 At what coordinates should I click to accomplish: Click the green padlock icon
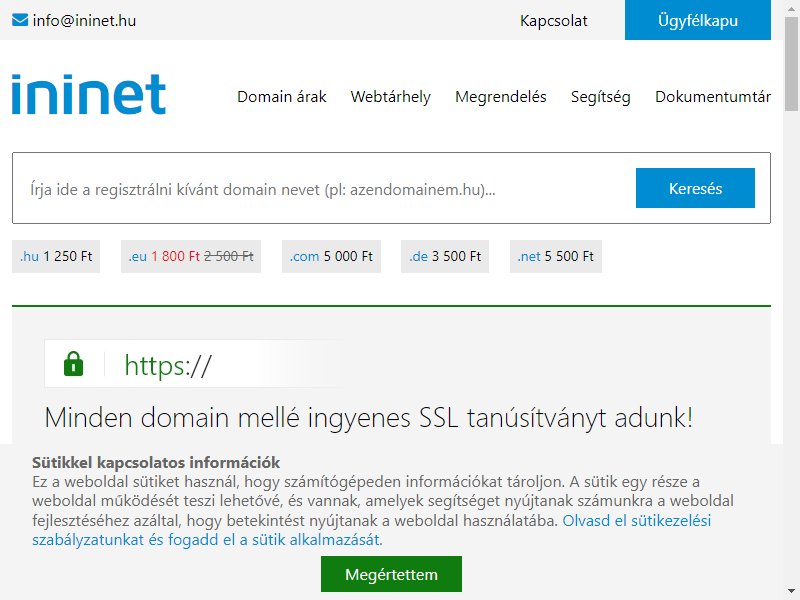(73, 364)
